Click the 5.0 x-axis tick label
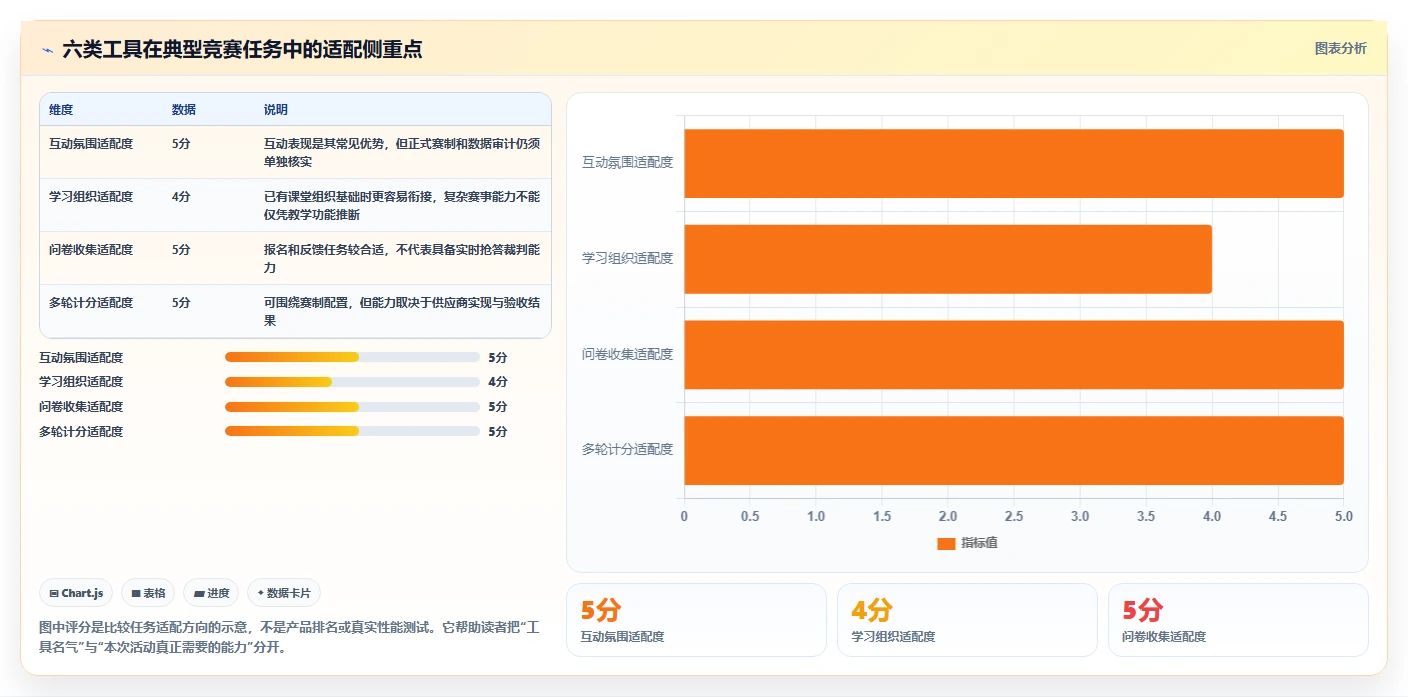1408x697 pixels. point(1343,517)
